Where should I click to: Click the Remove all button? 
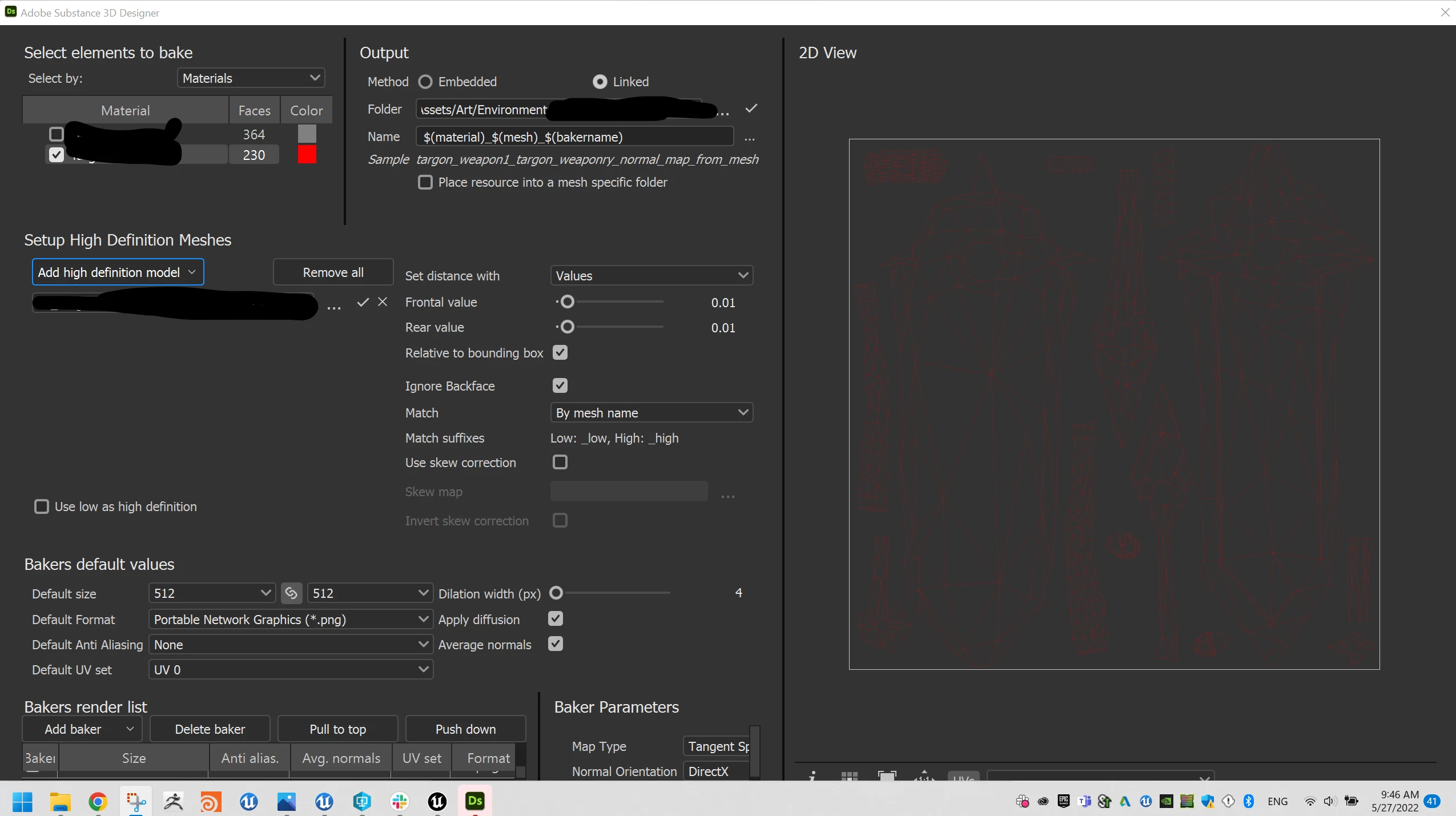(x=333, y=272)
